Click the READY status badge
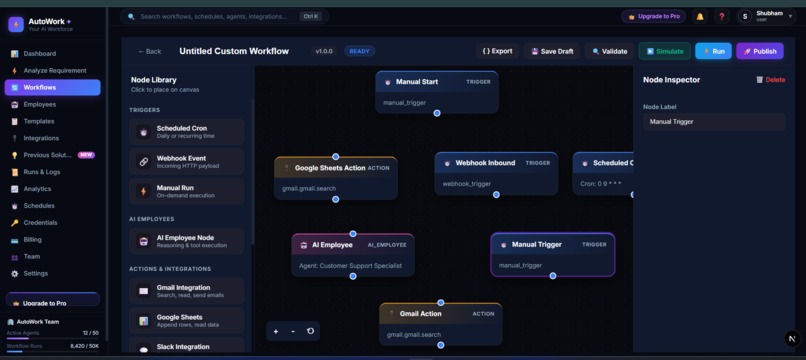 coord(359,51)
